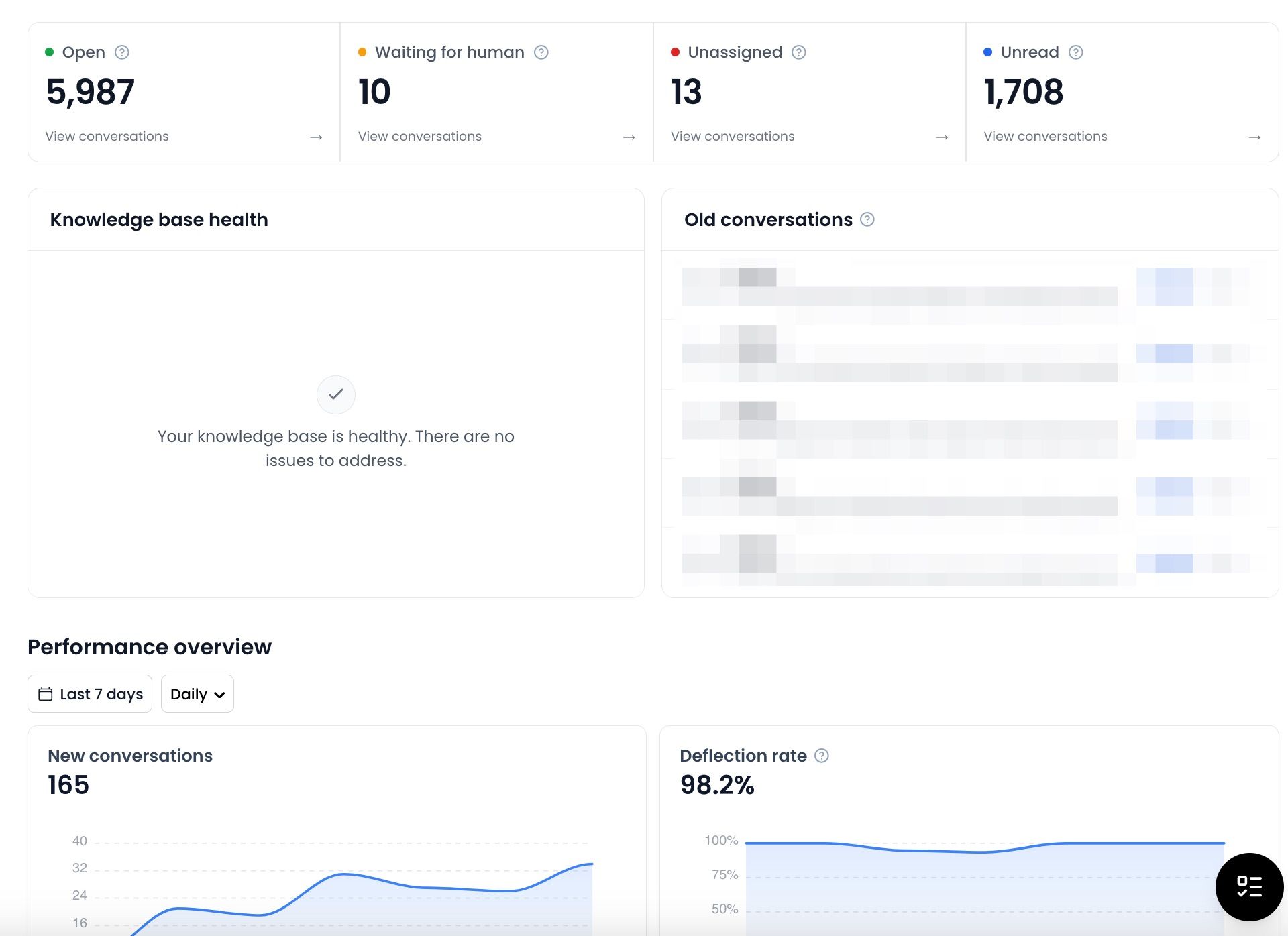1288x936 pixels.
Task: Click help icon next to Unread
Action: 1076,52
